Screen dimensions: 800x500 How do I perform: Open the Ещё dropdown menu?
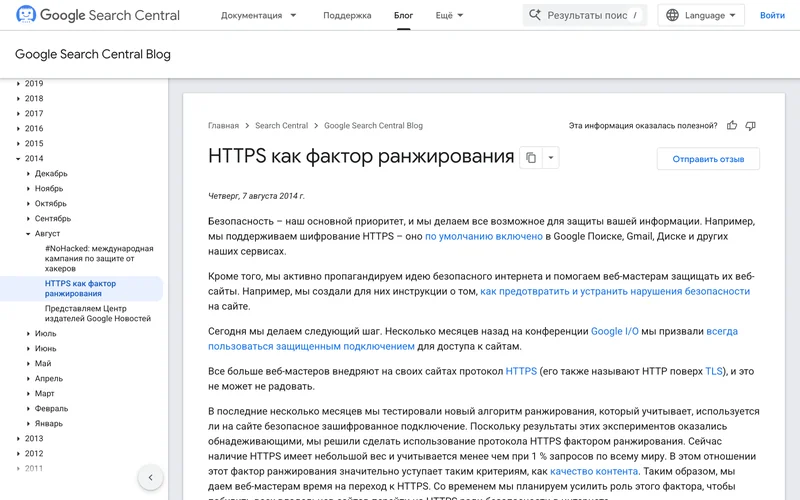tap(449, 15)
